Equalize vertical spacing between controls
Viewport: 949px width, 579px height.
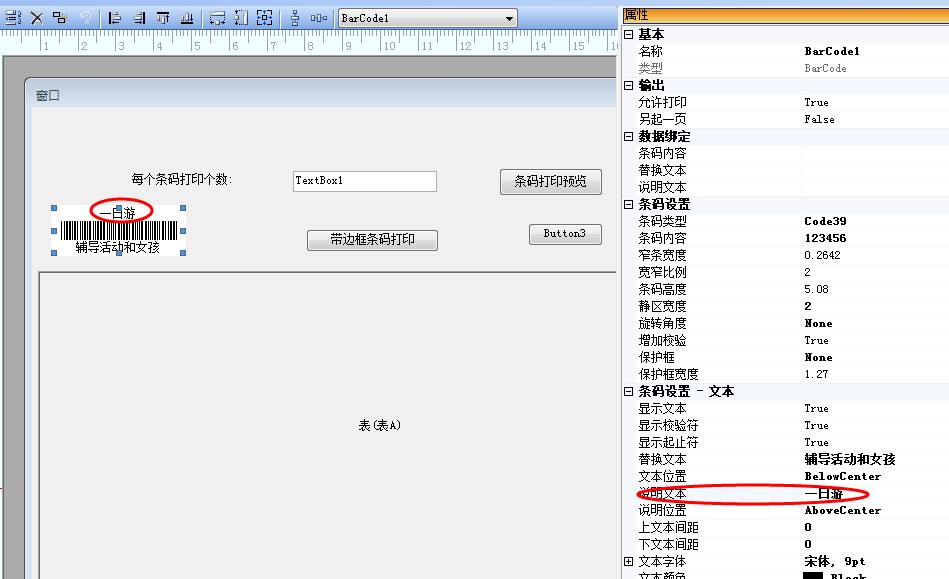[295, 18]
